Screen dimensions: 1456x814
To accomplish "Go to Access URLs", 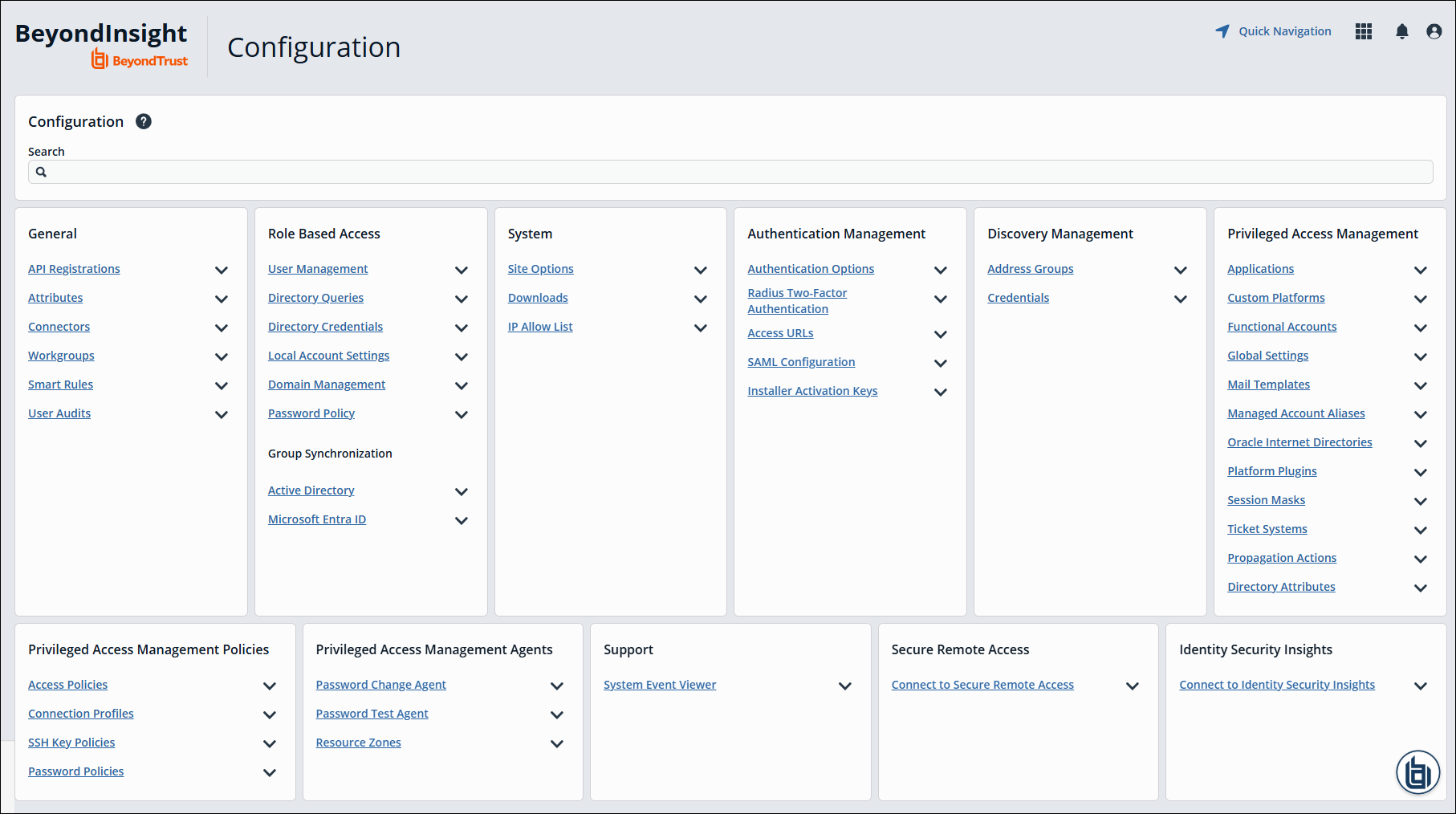I will (780, 333).
